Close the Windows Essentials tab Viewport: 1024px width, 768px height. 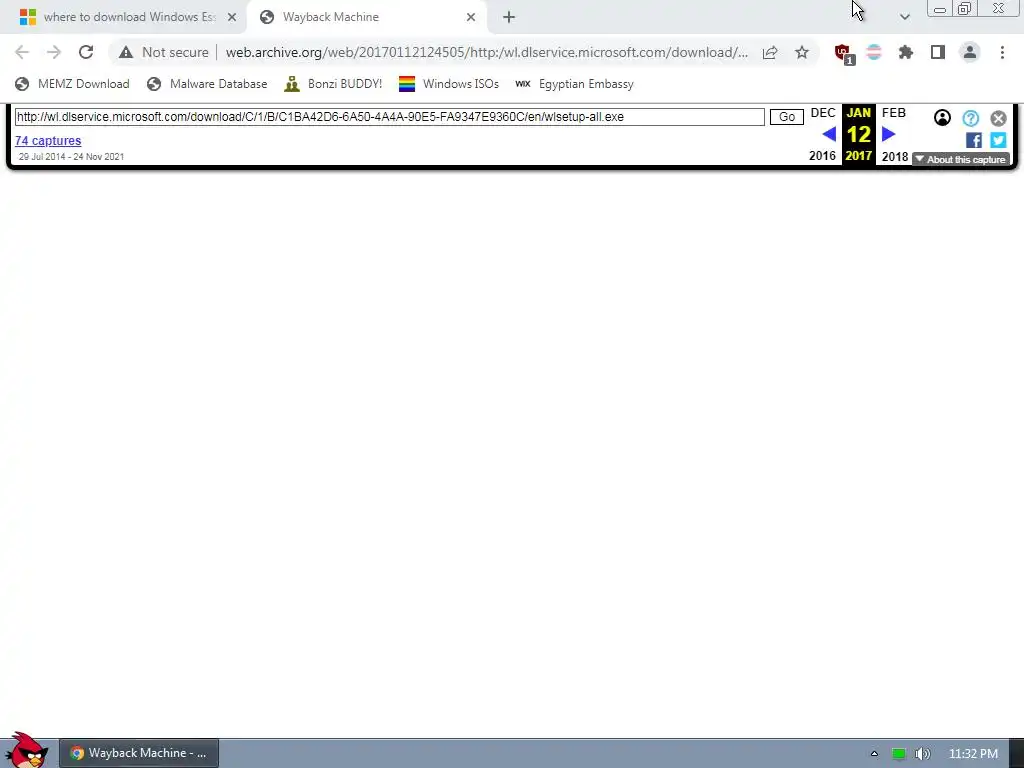pos(232,17)
